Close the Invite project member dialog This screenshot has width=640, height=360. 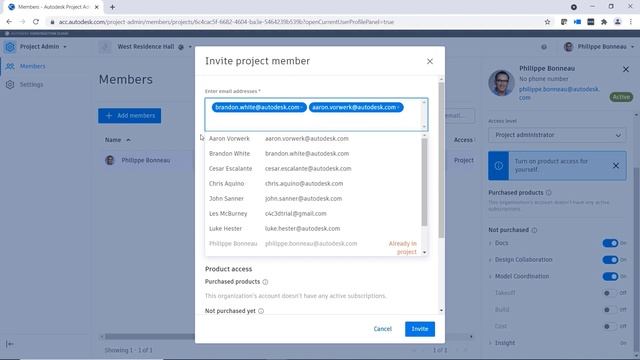(x=429, y=61)
